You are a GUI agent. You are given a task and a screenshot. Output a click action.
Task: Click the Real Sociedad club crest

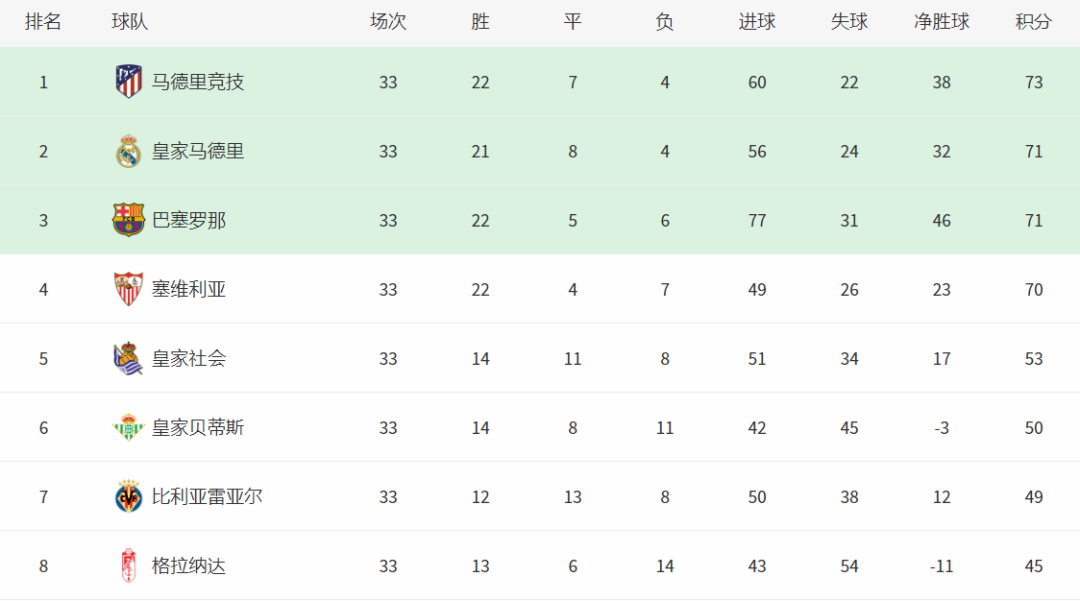coord(129,358)
